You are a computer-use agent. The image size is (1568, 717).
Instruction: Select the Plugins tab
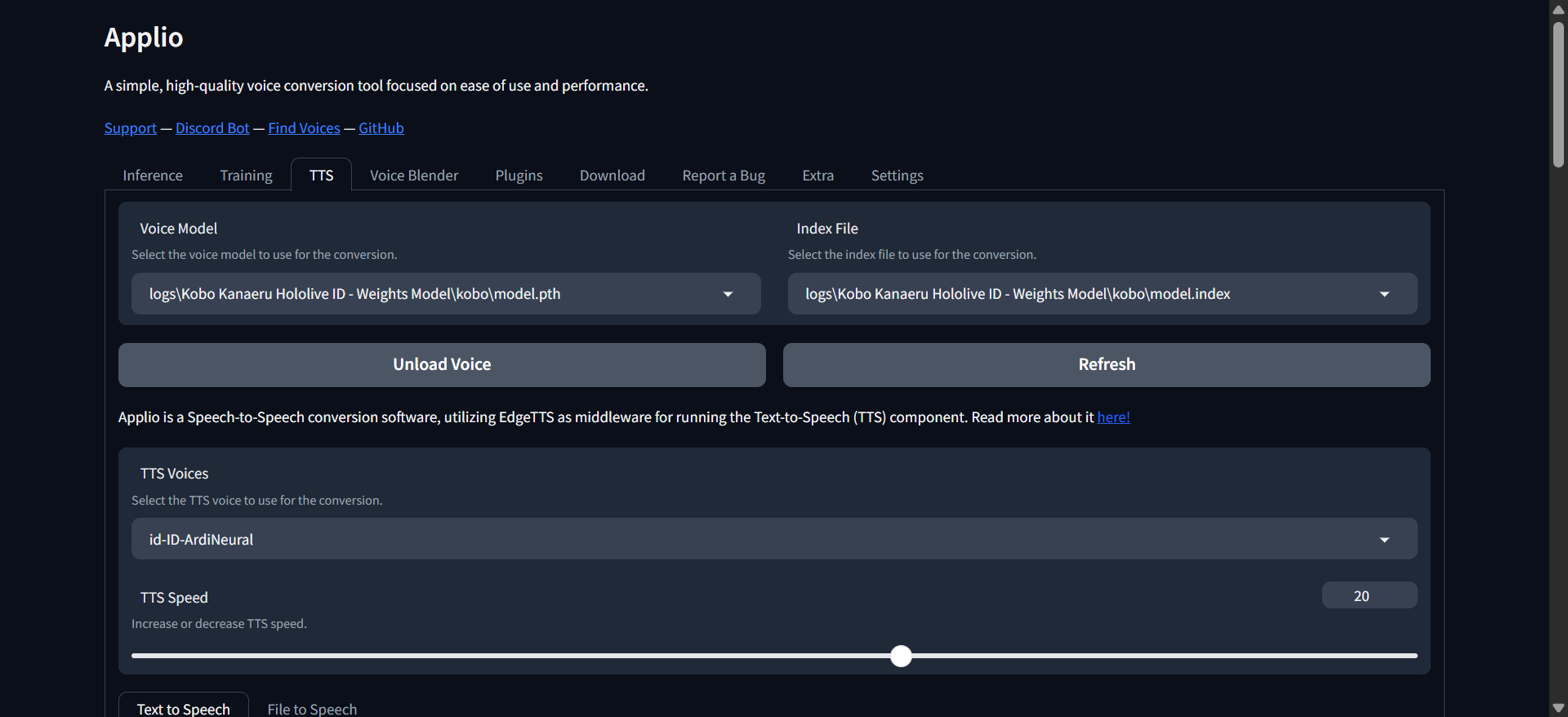click(x=519, y=176)
